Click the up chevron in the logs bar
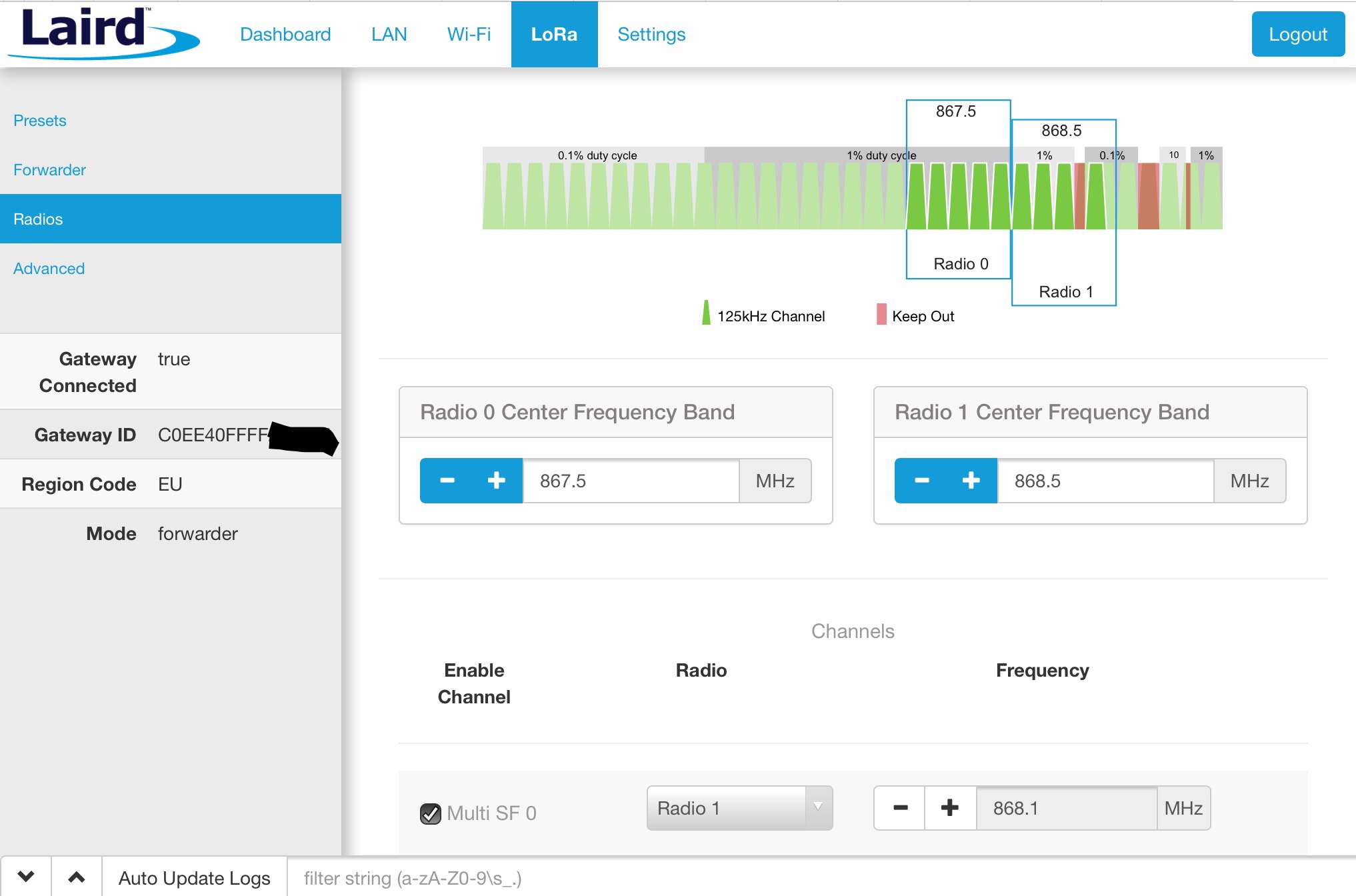This screenshot has width=1356, height=896. (x=77, y=877)
